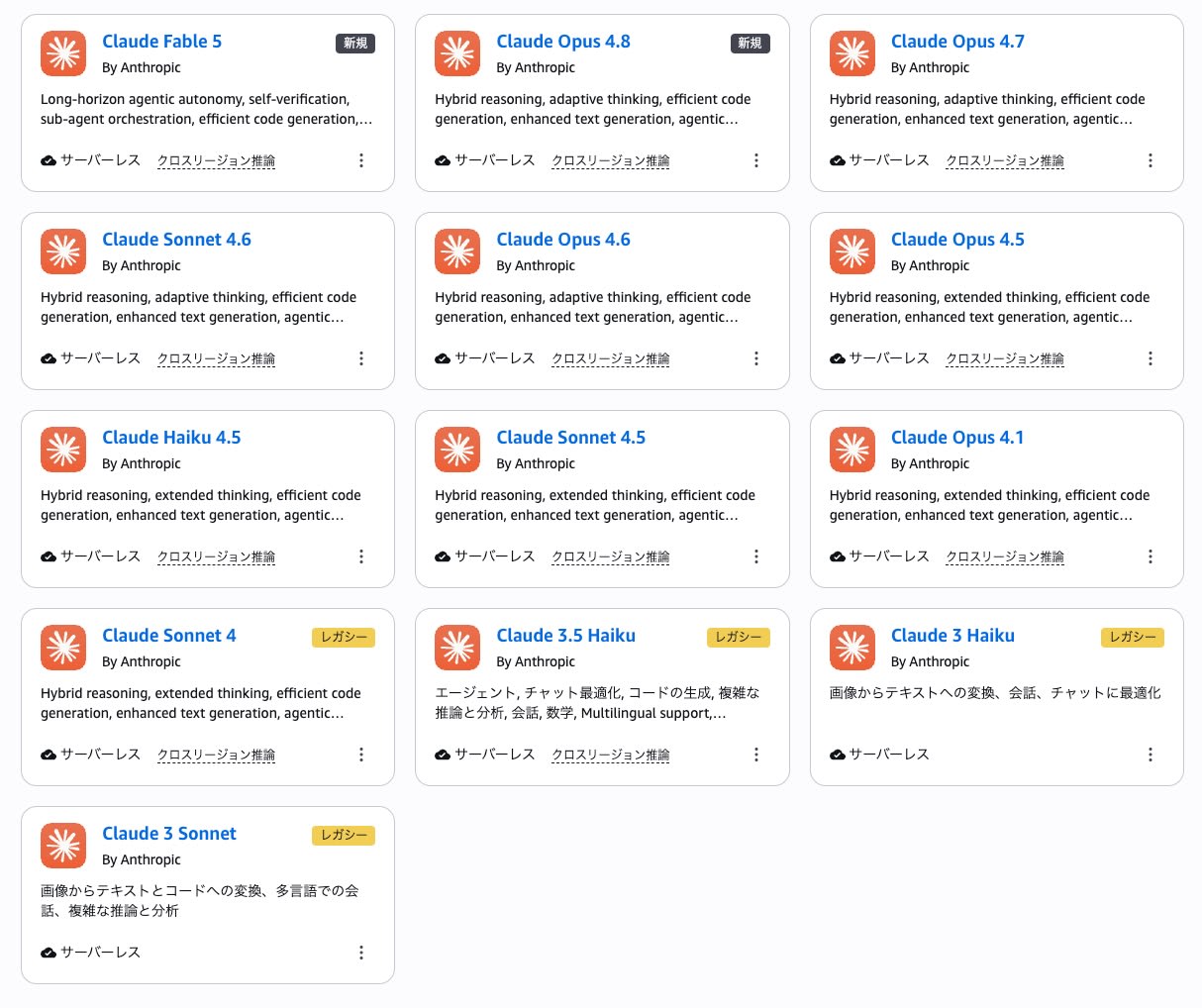Viewport: 1202px width, 1008px height.
Task: Open the Claude Opus 4.1 model link
Action: (957, 438)
